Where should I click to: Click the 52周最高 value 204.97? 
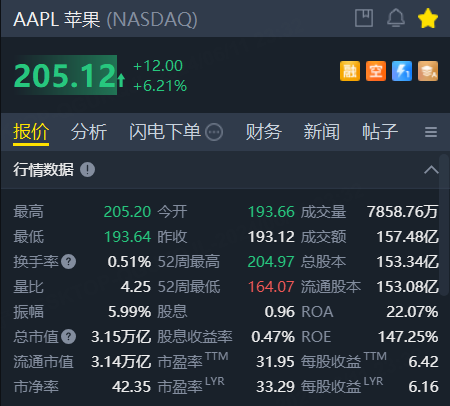pos(271,262)
